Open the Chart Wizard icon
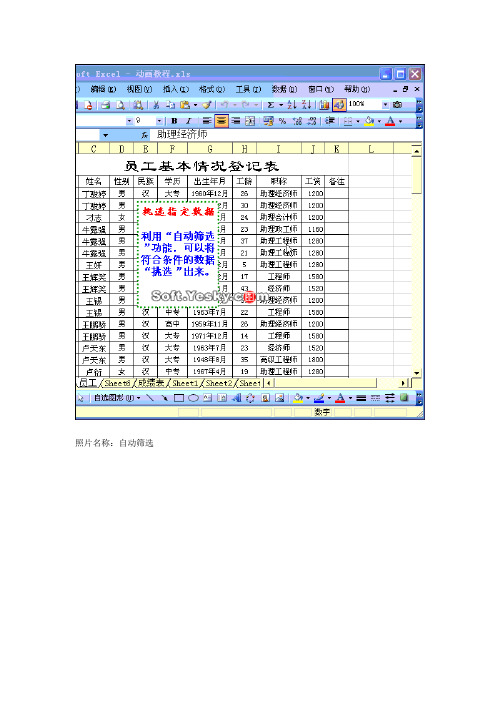This screenshot has height=702, width=496. point(325,105)
